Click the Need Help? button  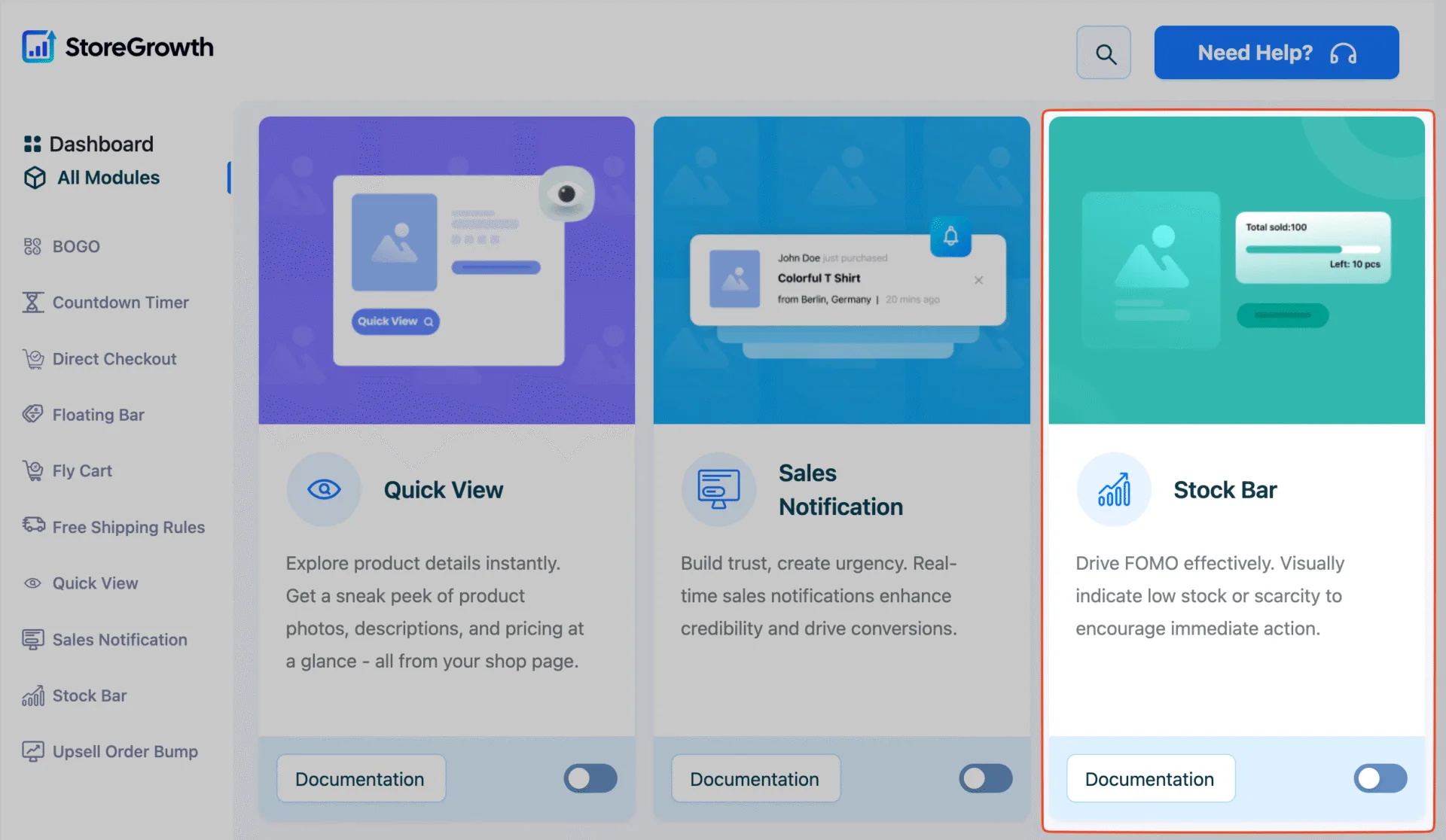(x=1277, y=53)
